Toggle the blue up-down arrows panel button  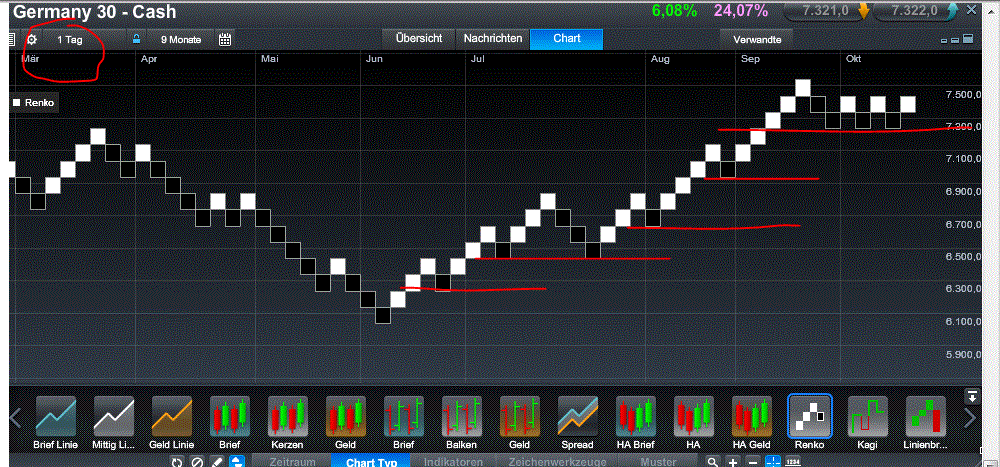coord(237,462)
